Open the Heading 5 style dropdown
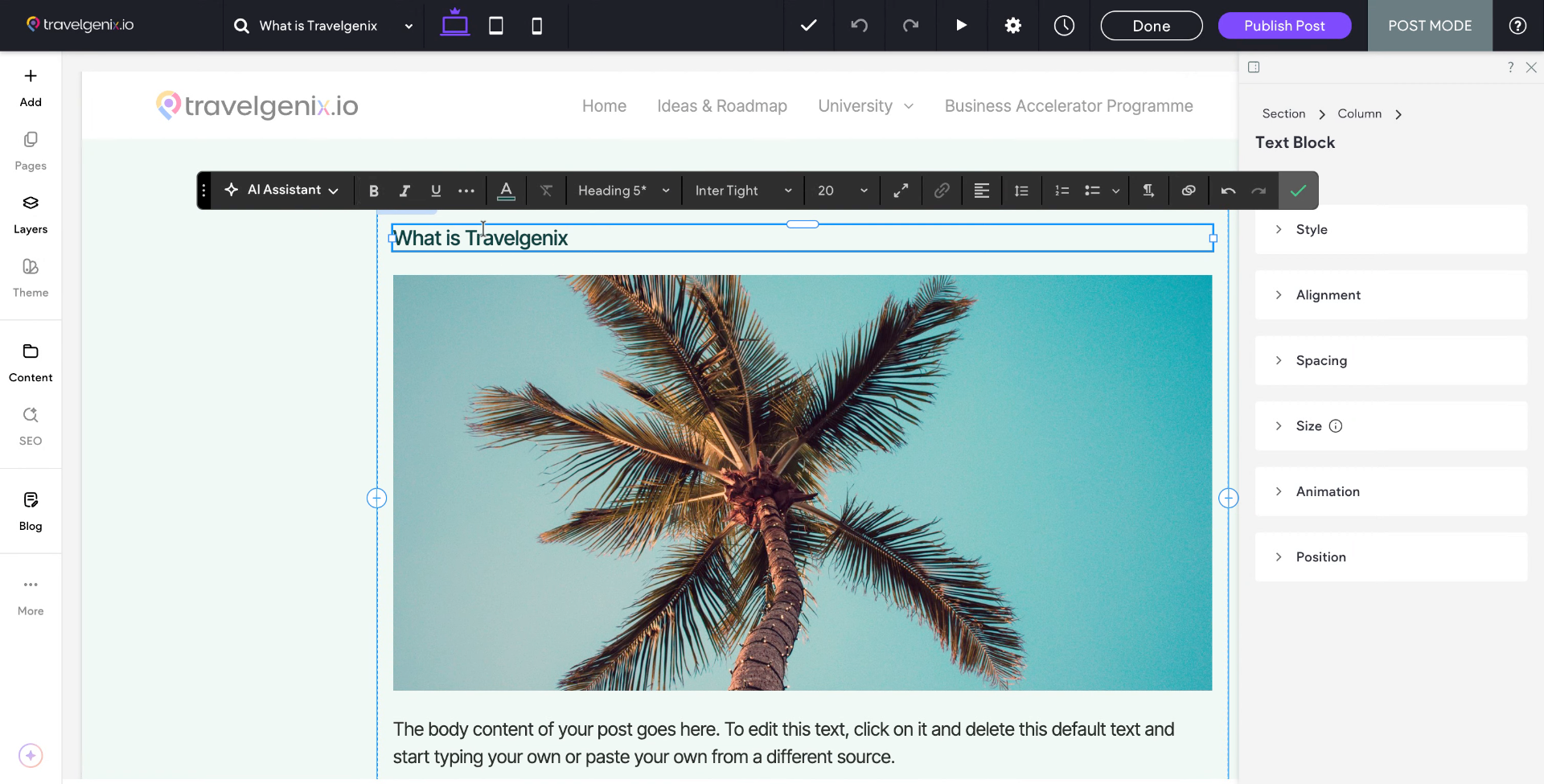1544x784 pixels. pyautogui.click(x=623, y=191)
